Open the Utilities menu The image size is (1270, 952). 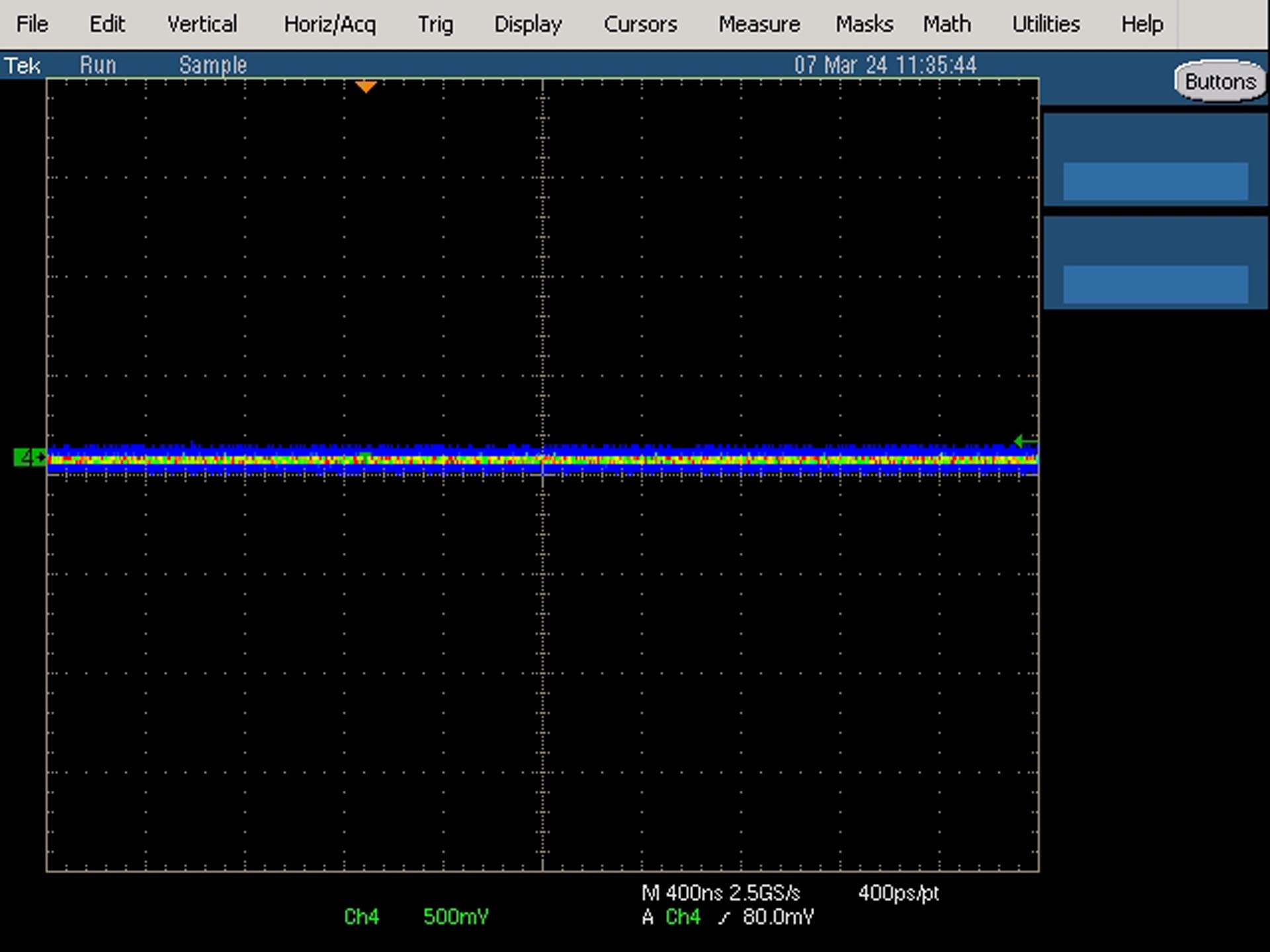(x=1046, y=24)
